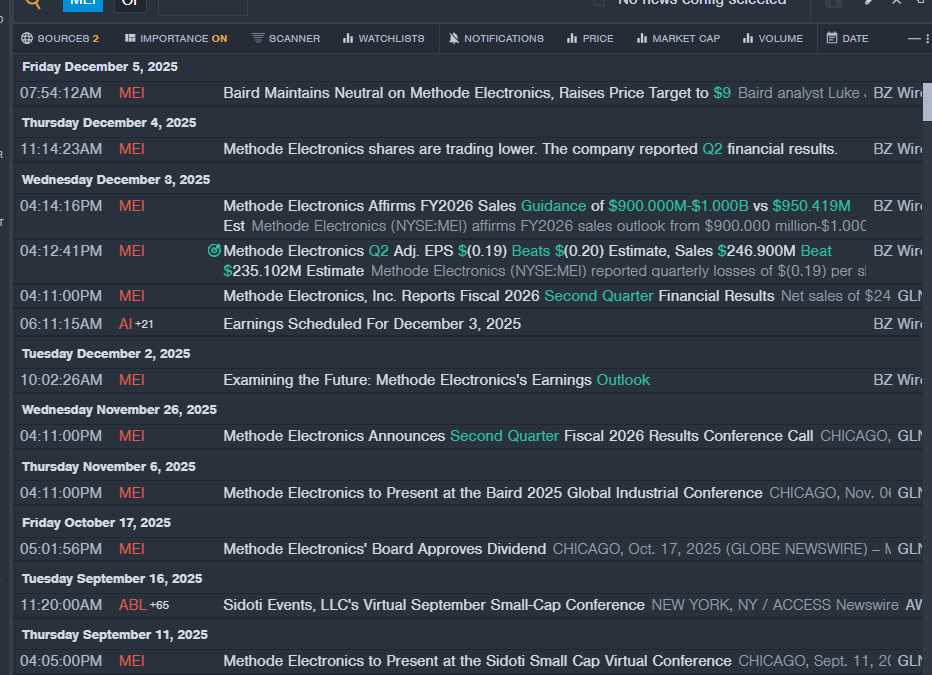Image resolution: width=932 pixels, height=675 pixels.
Task: Open the Date filter calendar
Action: pos(847,39)
